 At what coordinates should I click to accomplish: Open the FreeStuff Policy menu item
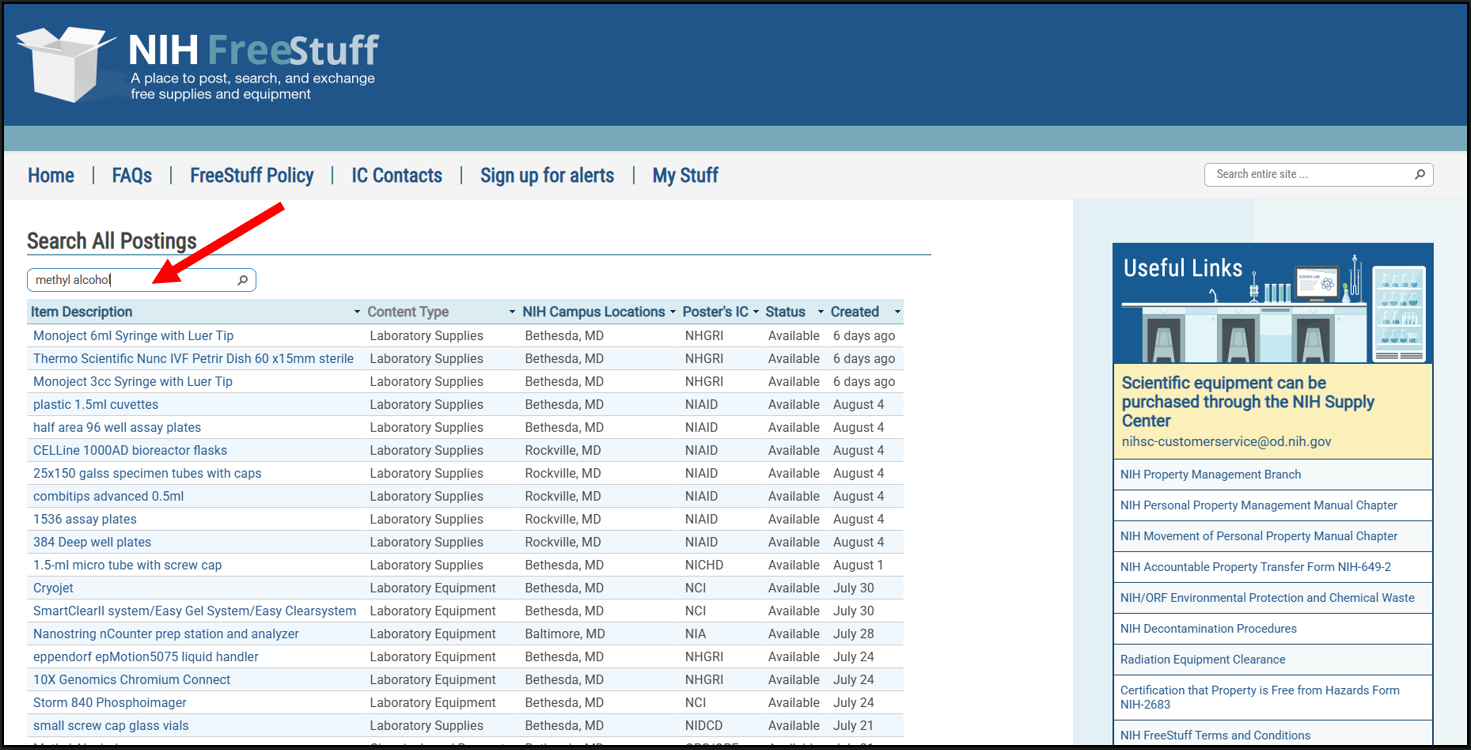[252, 176]
